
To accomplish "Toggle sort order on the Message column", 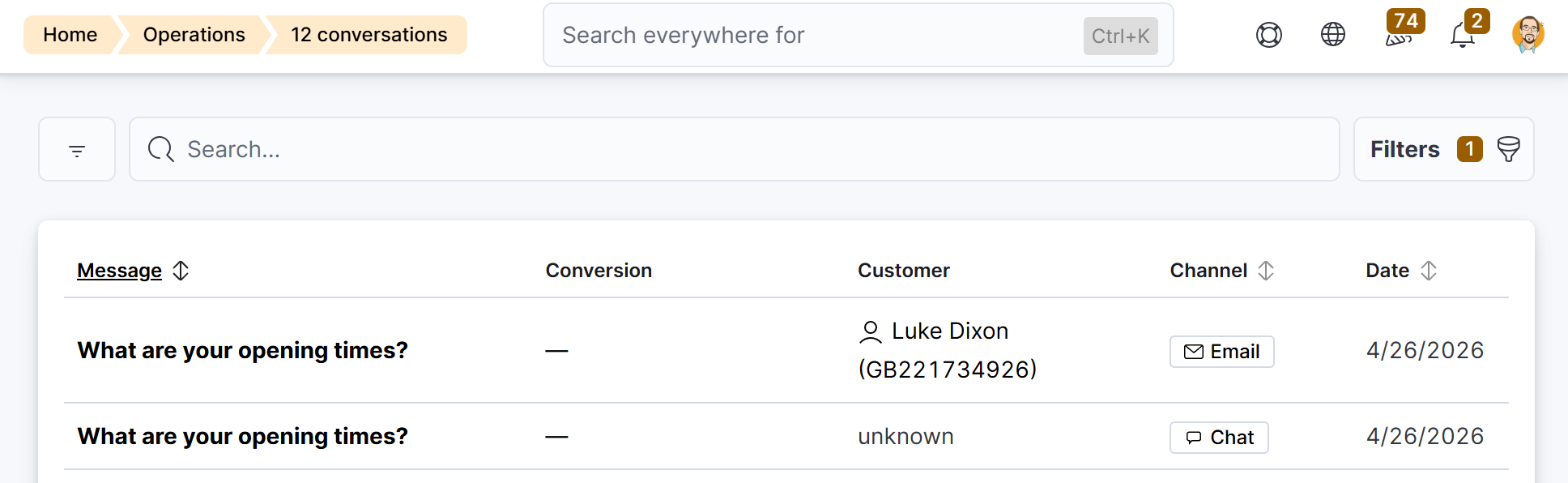I will coord(180,270).
